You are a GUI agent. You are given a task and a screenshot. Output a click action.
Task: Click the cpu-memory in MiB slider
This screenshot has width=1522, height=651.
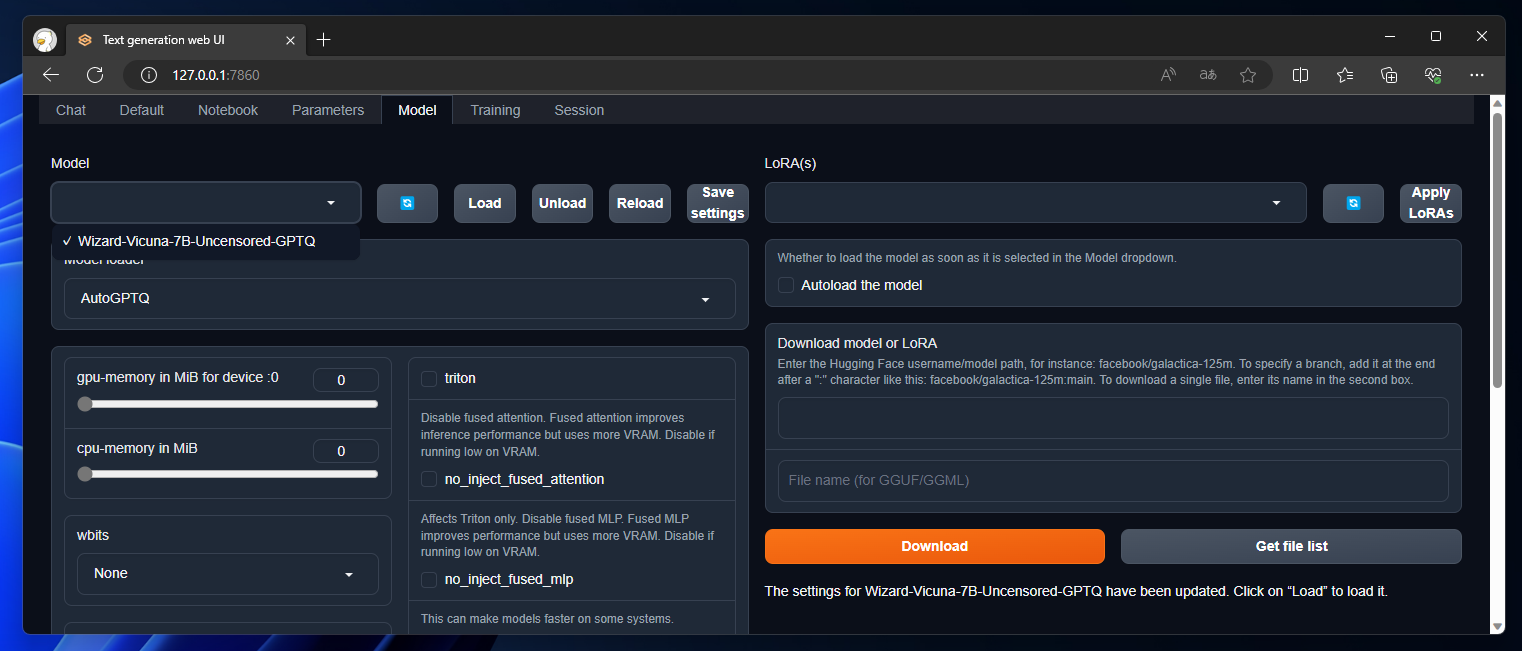pos(228,474)
